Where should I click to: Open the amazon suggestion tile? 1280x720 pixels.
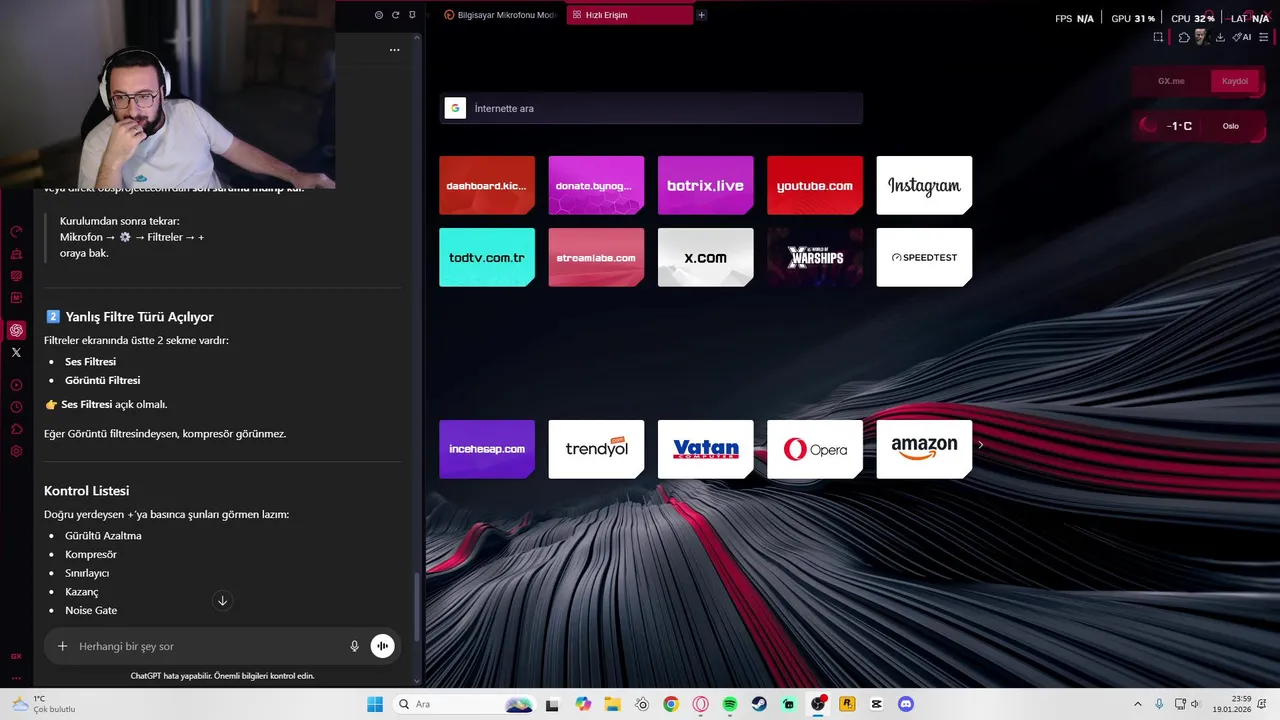click(x=924, y=449)
